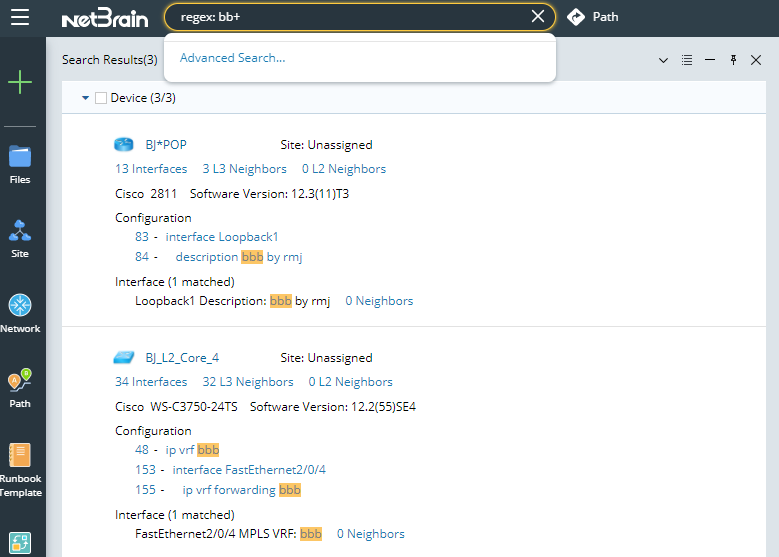
Task: Click config line 48 ip vrf bbb
Action: (x=191, y=450)
